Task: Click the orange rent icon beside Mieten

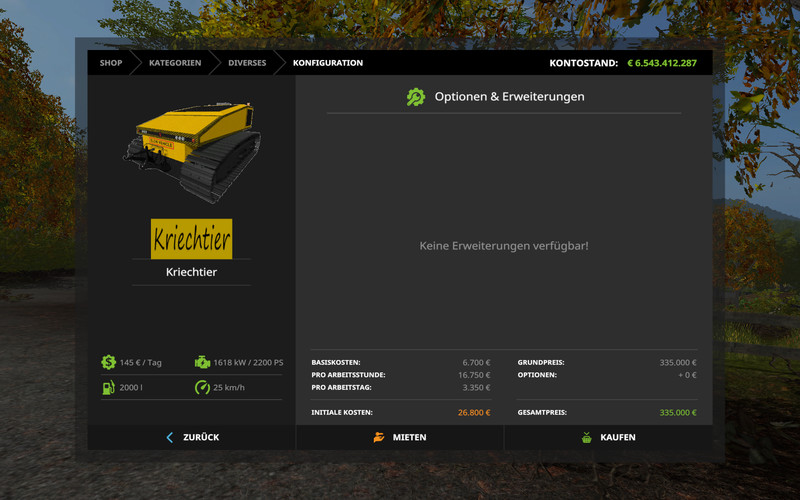Action: point(379,437)
